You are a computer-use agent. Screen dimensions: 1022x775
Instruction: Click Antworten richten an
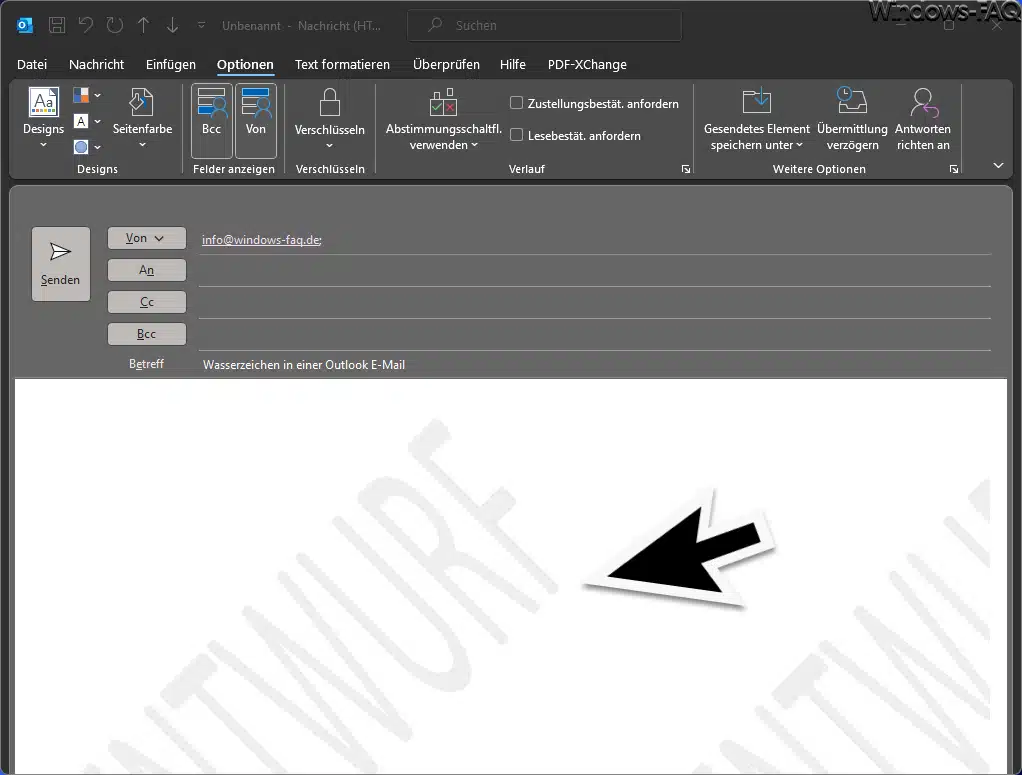(923, 119)
